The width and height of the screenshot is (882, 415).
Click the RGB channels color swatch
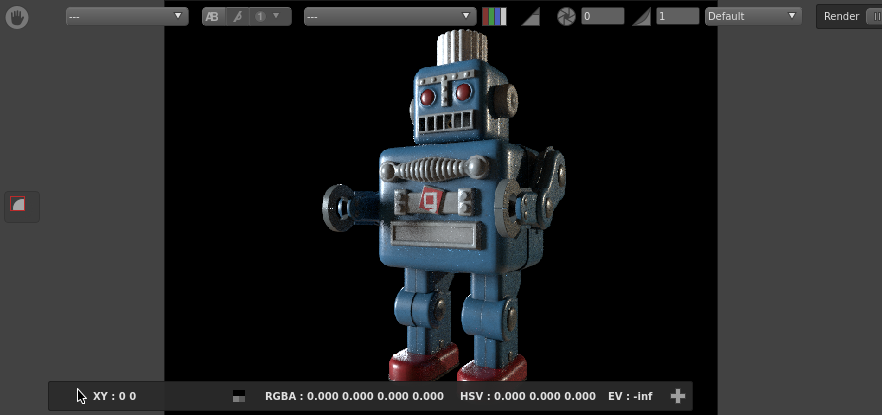coord(494,17)
